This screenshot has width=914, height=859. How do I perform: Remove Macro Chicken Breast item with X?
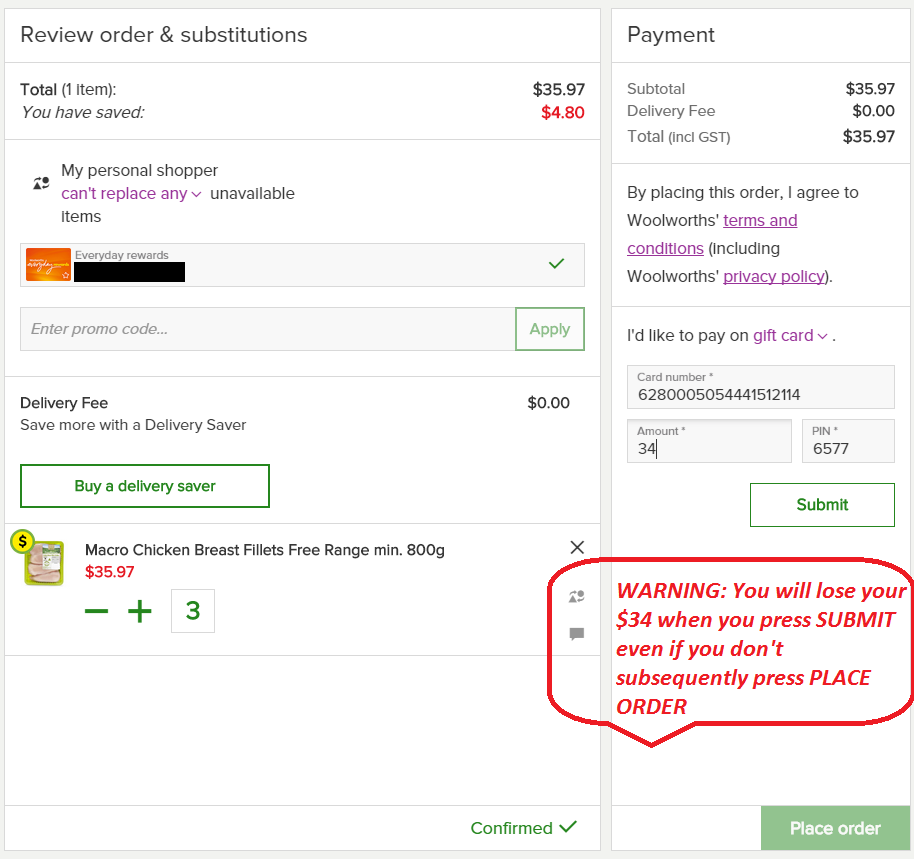pos(577,547)
